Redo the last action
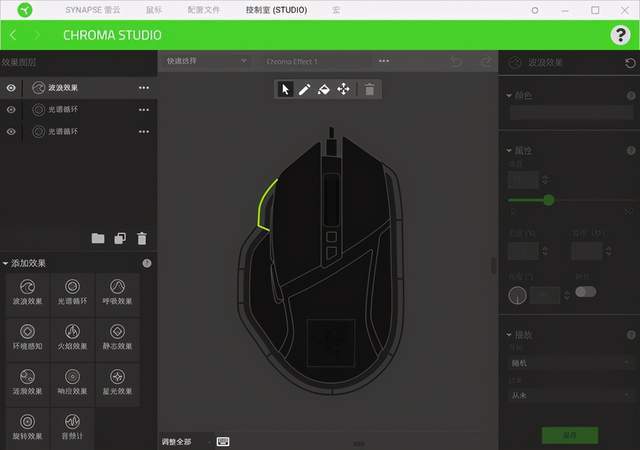Screen dimensions: 640x450 tap(486, 62)
